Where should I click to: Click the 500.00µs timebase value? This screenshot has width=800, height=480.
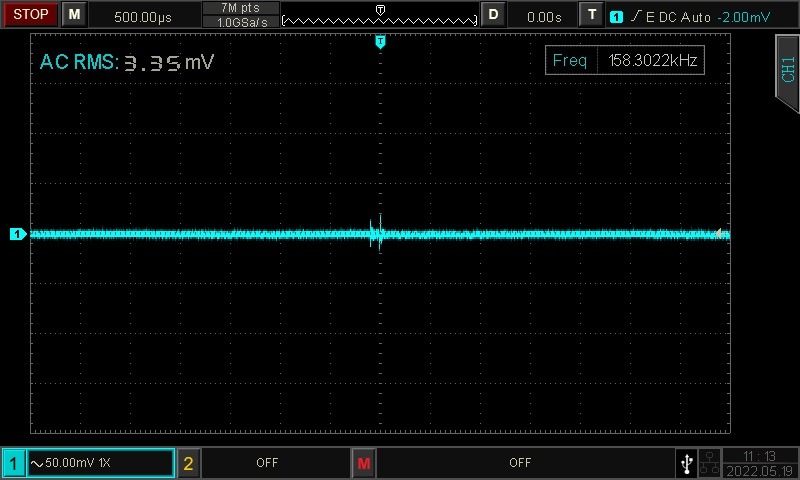143,17
